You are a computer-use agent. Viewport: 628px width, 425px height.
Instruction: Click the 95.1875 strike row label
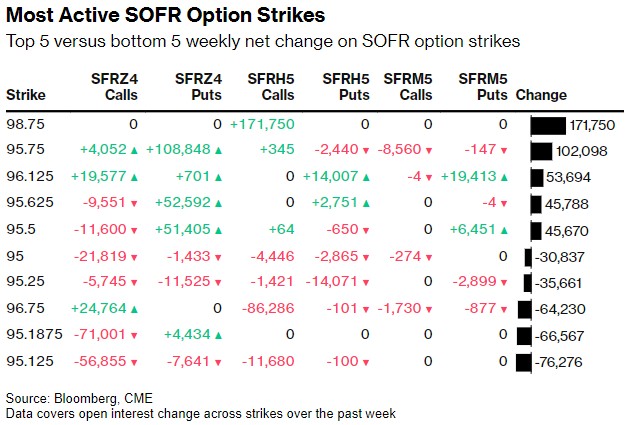(x=31, y=334)
